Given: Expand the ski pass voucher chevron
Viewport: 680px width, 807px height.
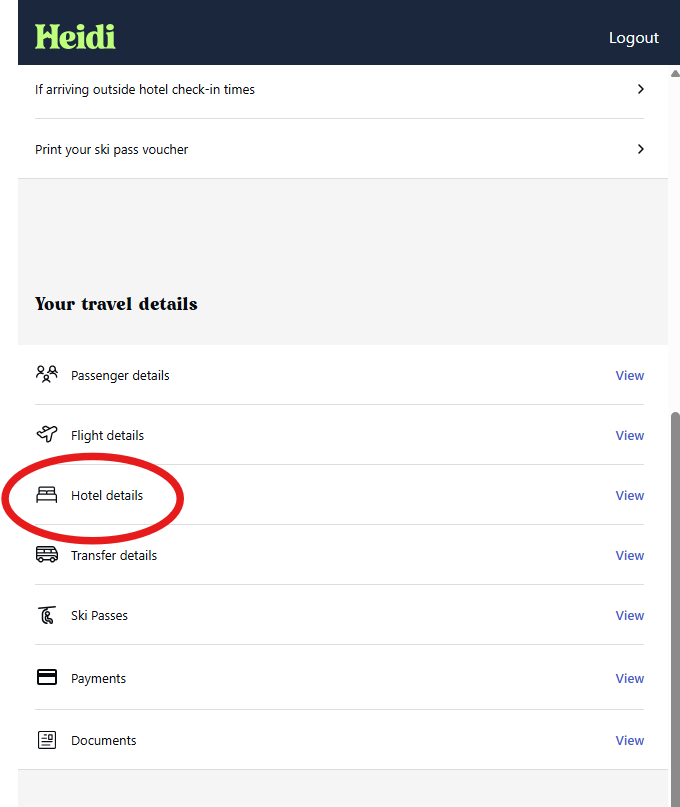Looking at the screenshot, I should point(640,149).
